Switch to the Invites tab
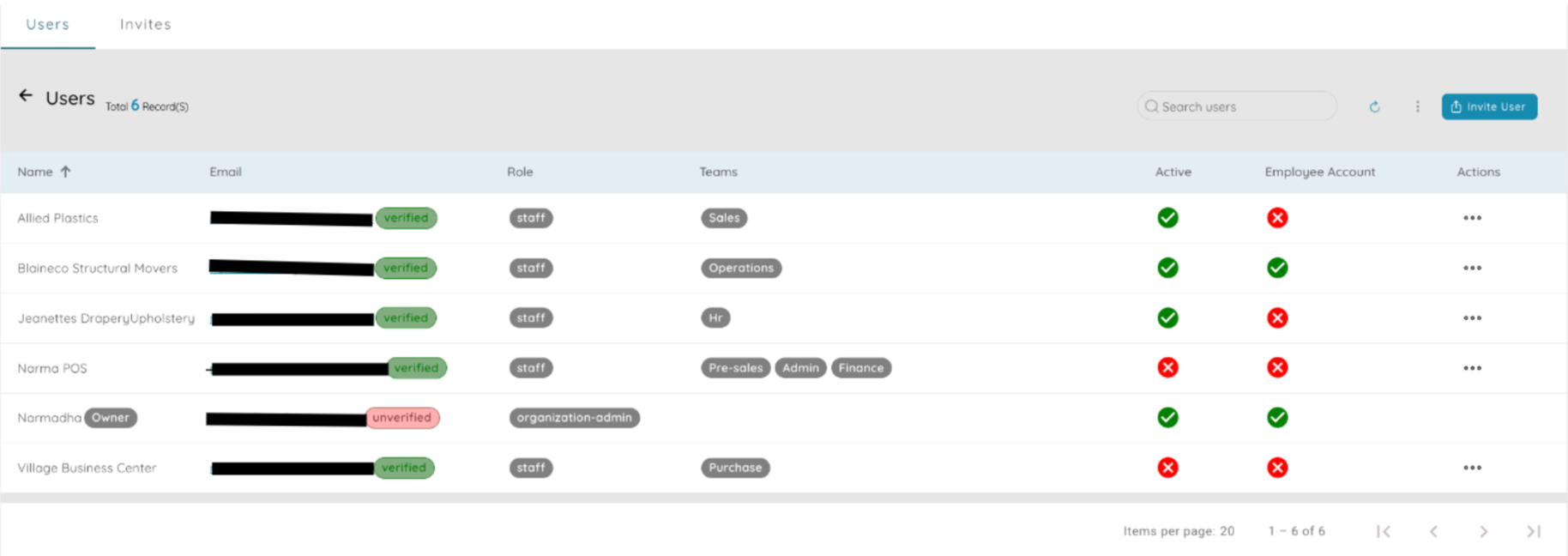The height and width of the screenshot is (556, 1568). (x=145, y=24)
